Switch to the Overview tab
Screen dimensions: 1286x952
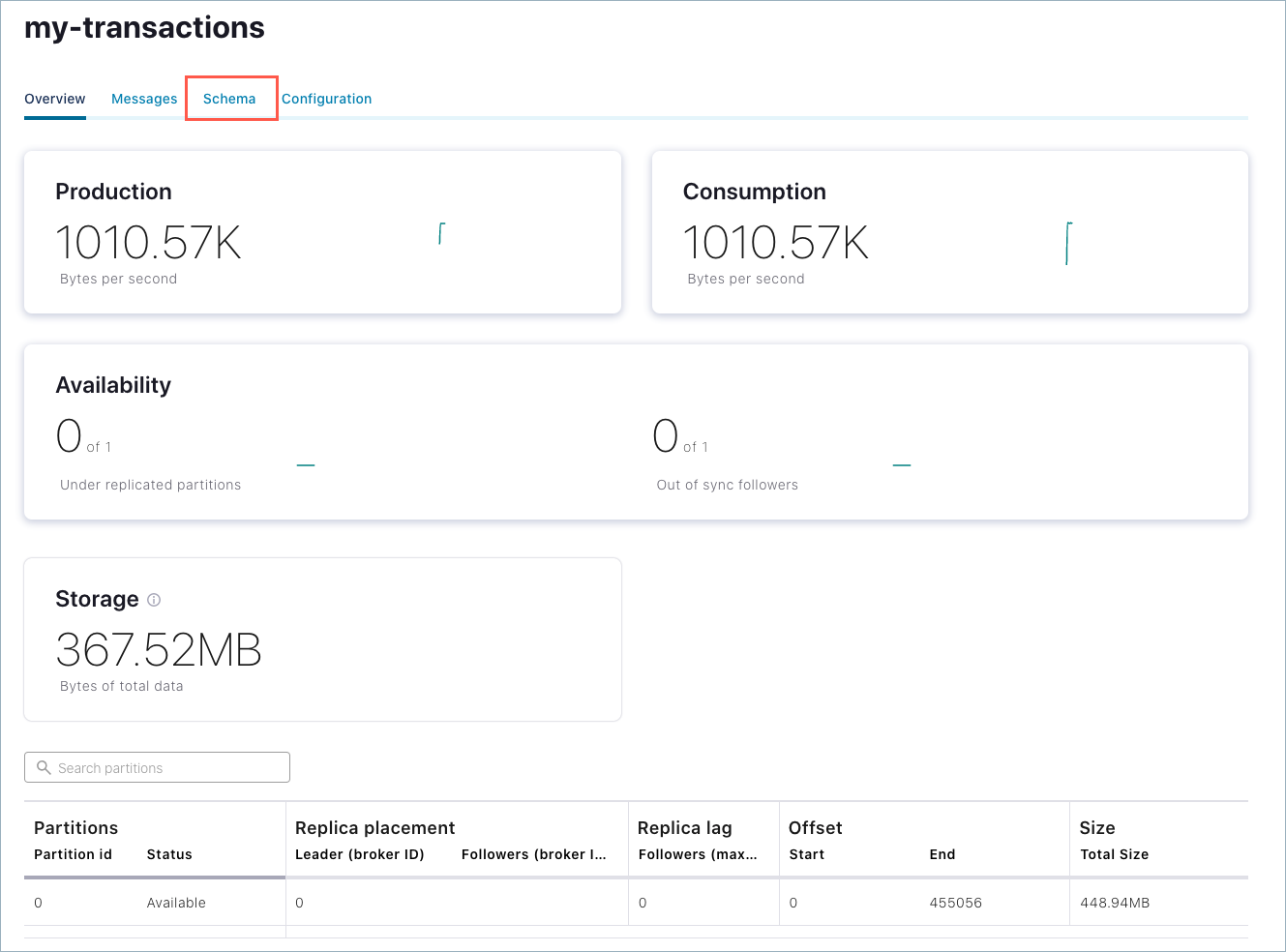point(55,99)
